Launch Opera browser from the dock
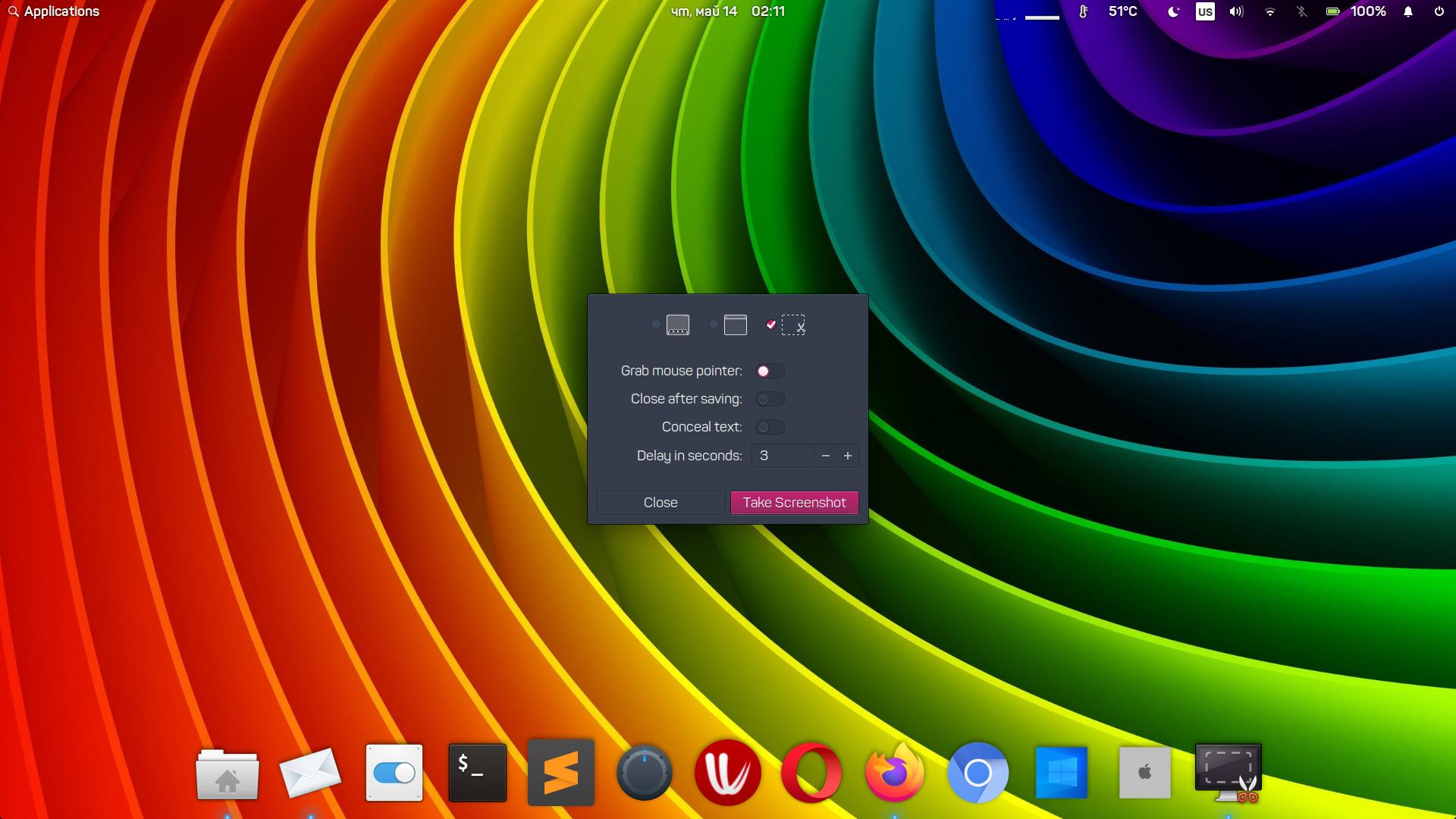The width and height of the screenshot is (1456, 819). point(811,773)
